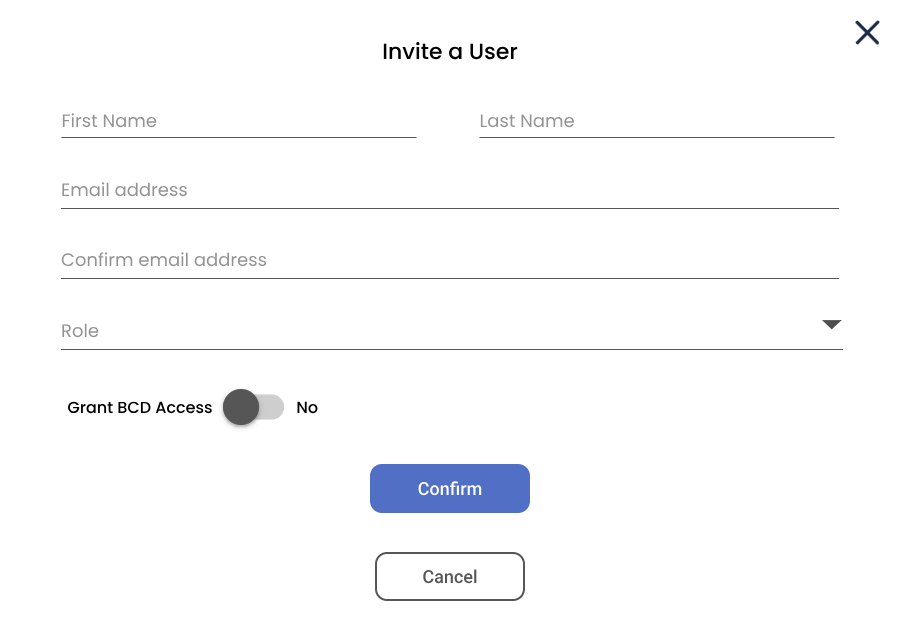Click the downward caret beside Role
Viewport: 900px width, 641px height.
(831, 325)
